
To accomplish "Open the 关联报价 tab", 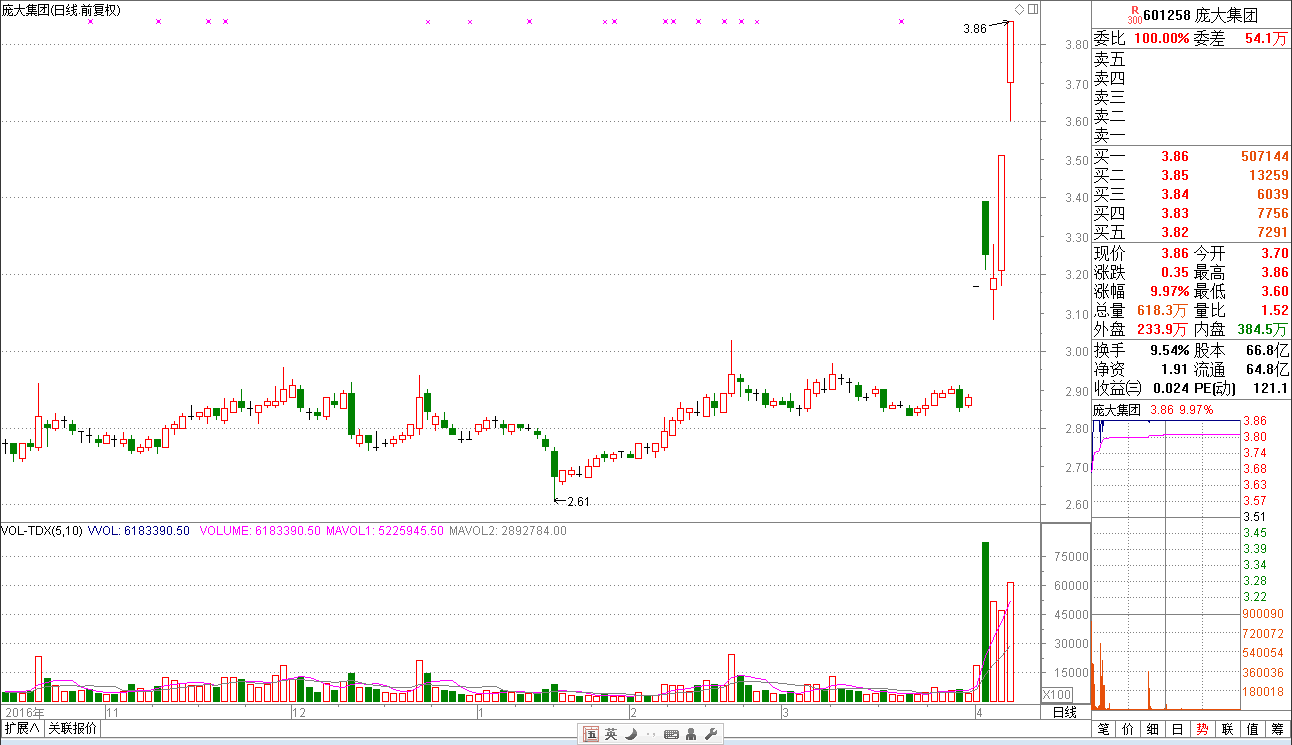I will (x=73, y=728).
